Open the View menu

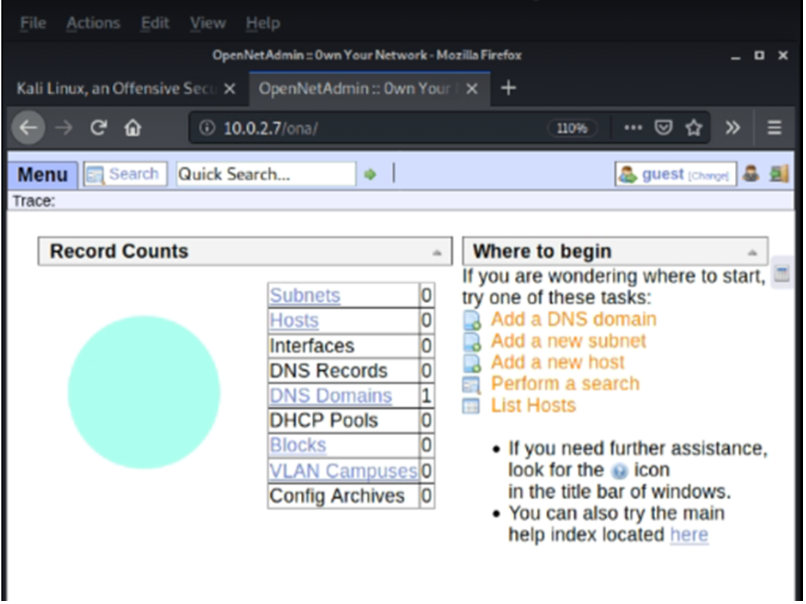(207, 23)
